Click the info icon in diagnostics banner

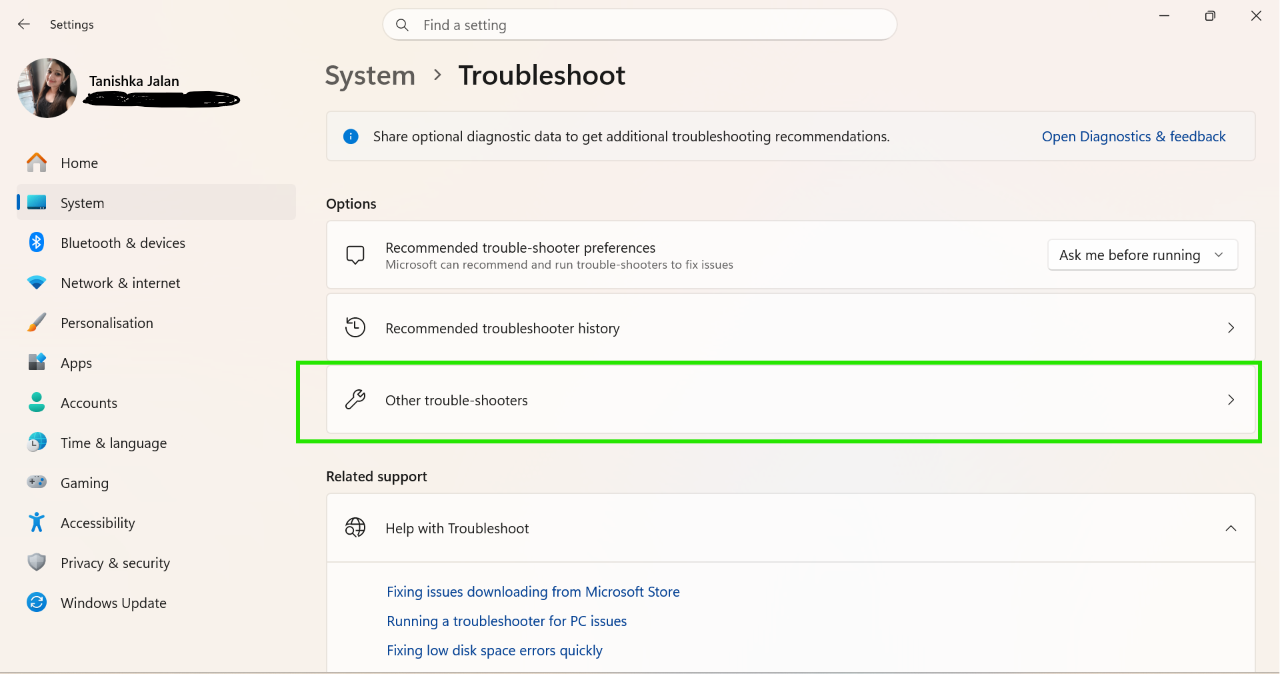(x=351, y=136)
